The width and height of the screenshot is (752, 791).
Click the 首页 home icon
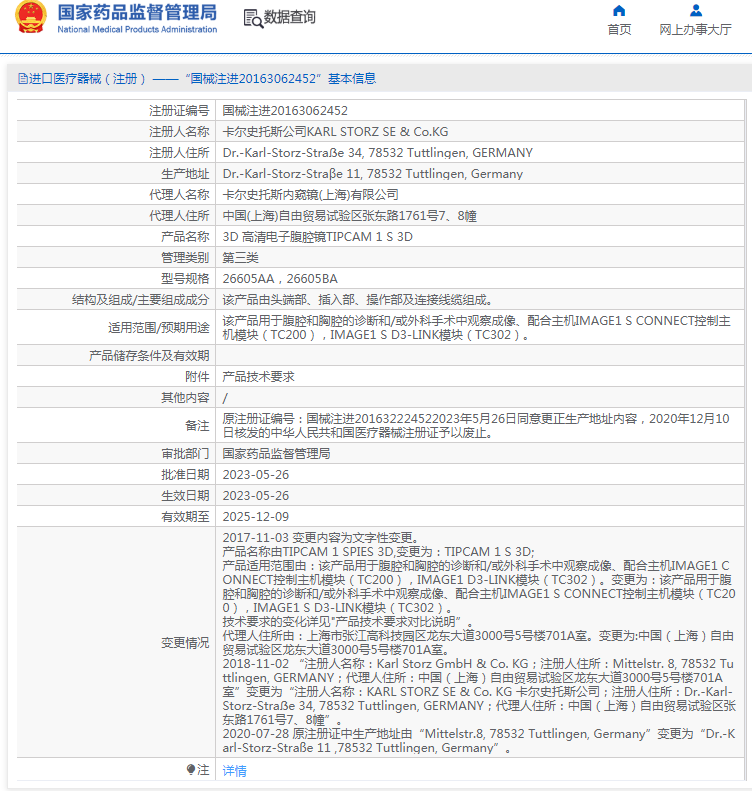pyautogui.click(x=619, y=11)
